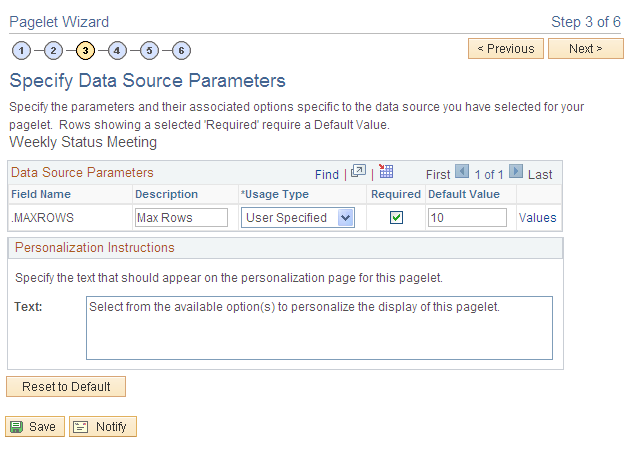Focus the Default Value input field
The width and height of the screenshot is (633, 470).
point(467,218)
